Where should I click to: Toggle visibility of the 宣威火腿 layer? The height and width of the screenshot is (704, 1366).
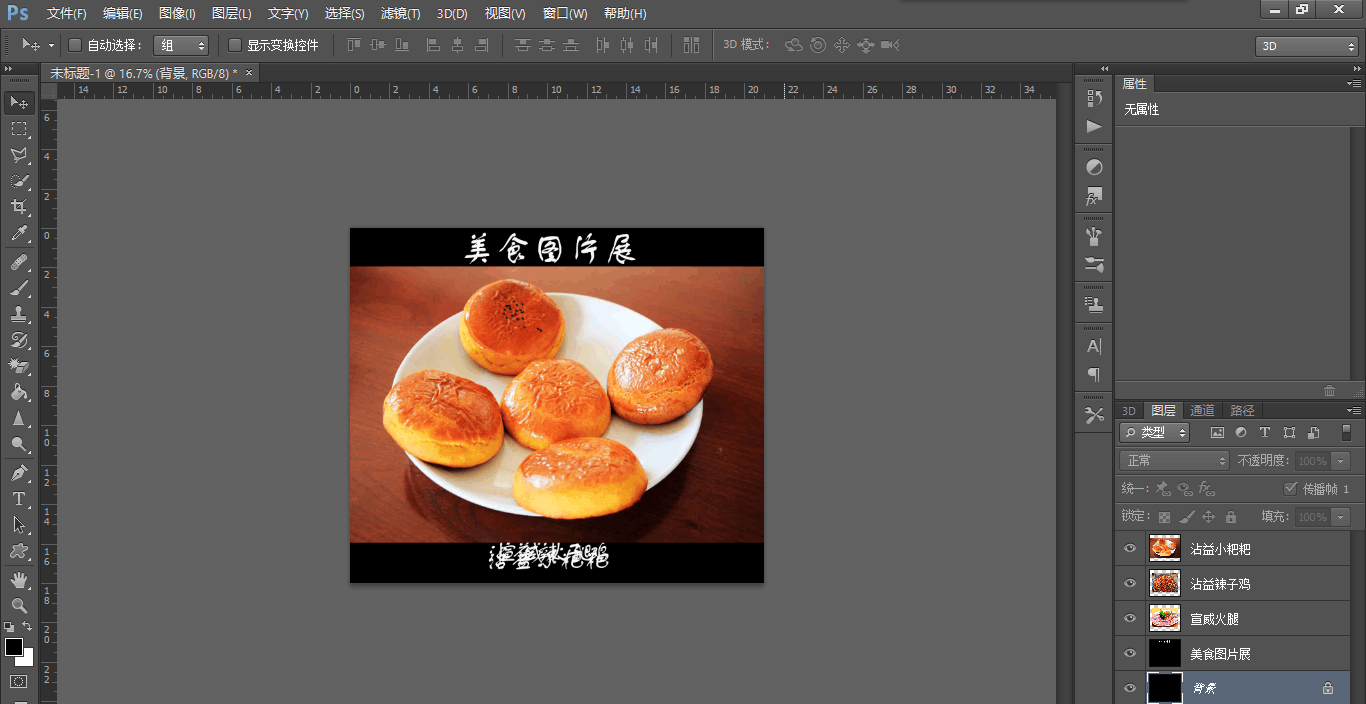[x=1129, y=618]
